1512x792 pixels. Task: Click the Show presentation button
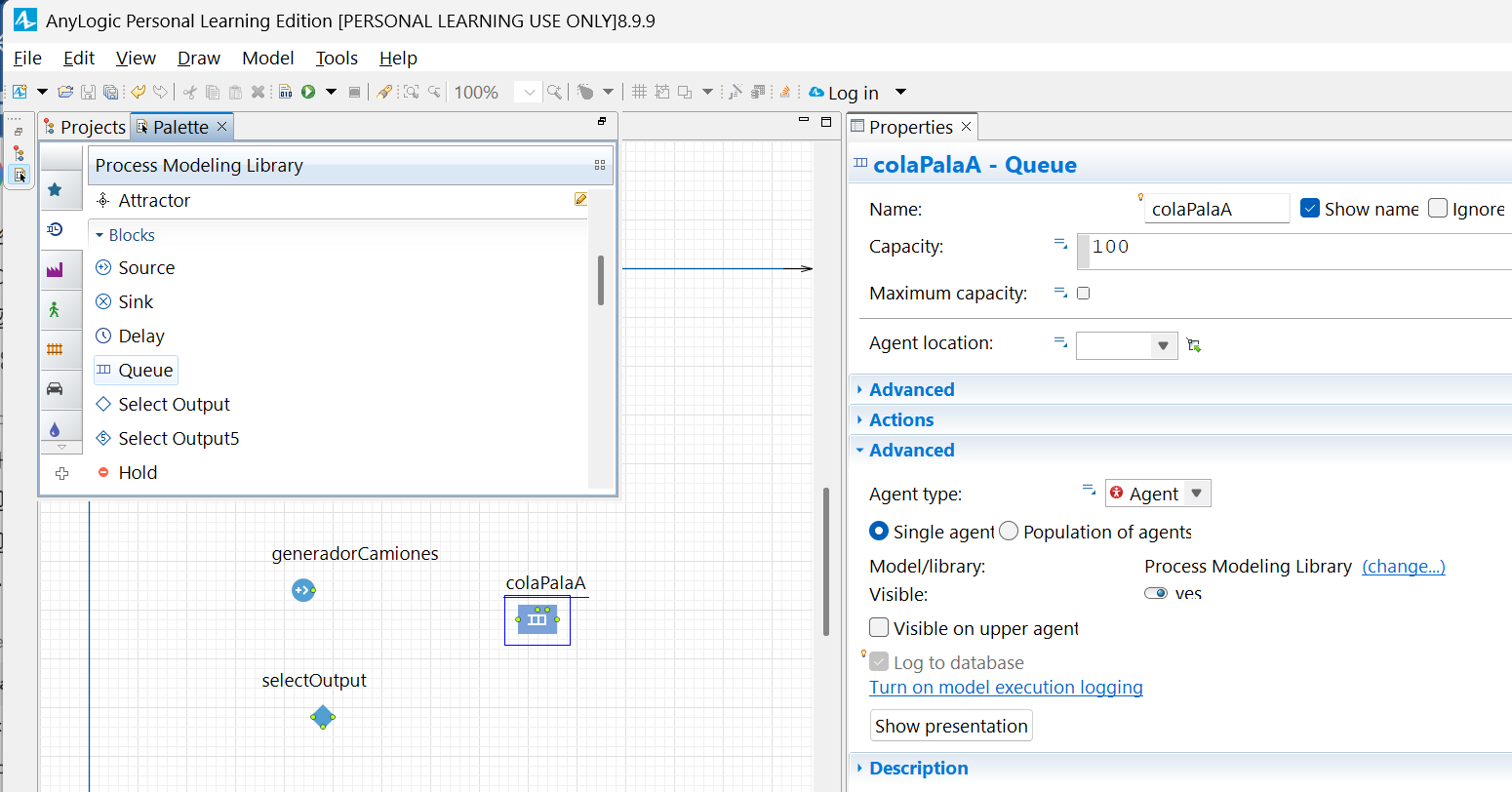[951, 726]
